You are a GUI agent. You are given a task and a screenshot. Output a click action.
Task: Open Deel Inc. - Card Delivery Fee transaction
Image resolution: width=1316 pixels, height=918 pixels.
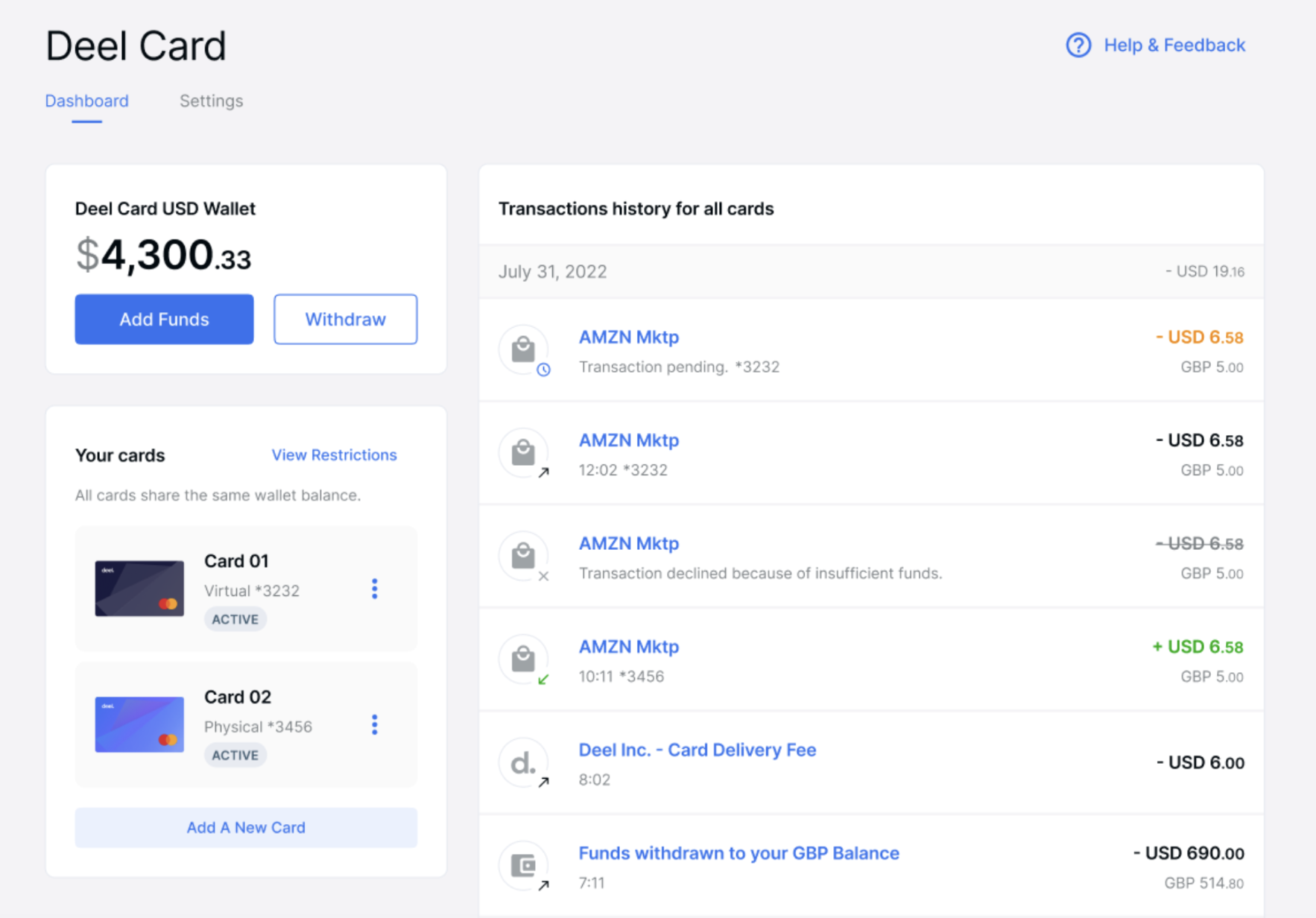pos(697,750)
